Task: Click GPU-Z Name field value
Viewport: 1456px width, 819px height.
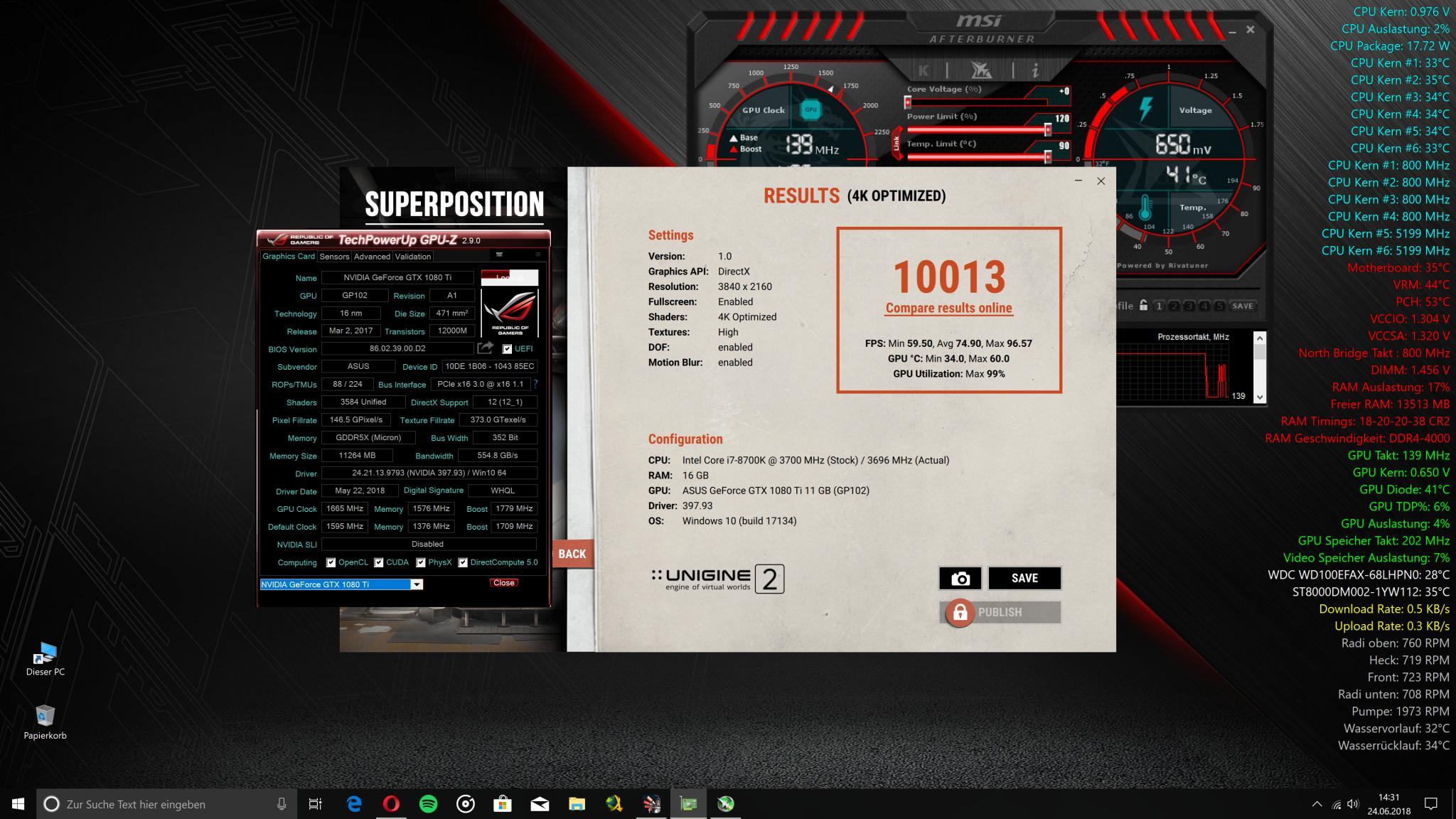Action: pos(397,277)
